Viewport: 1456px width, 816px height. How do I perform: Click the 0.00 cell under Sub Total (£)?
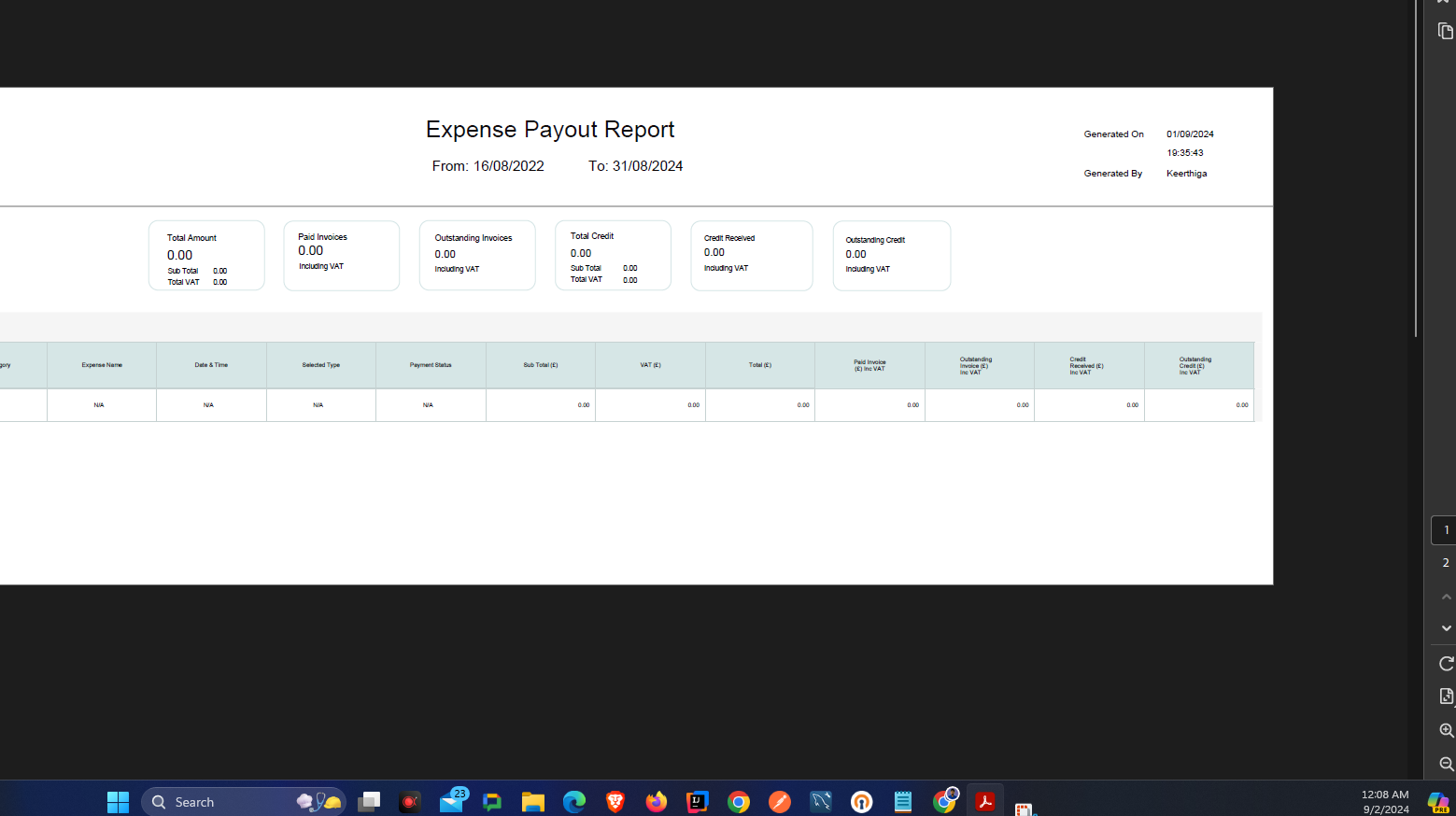click(x=541, y=405)
